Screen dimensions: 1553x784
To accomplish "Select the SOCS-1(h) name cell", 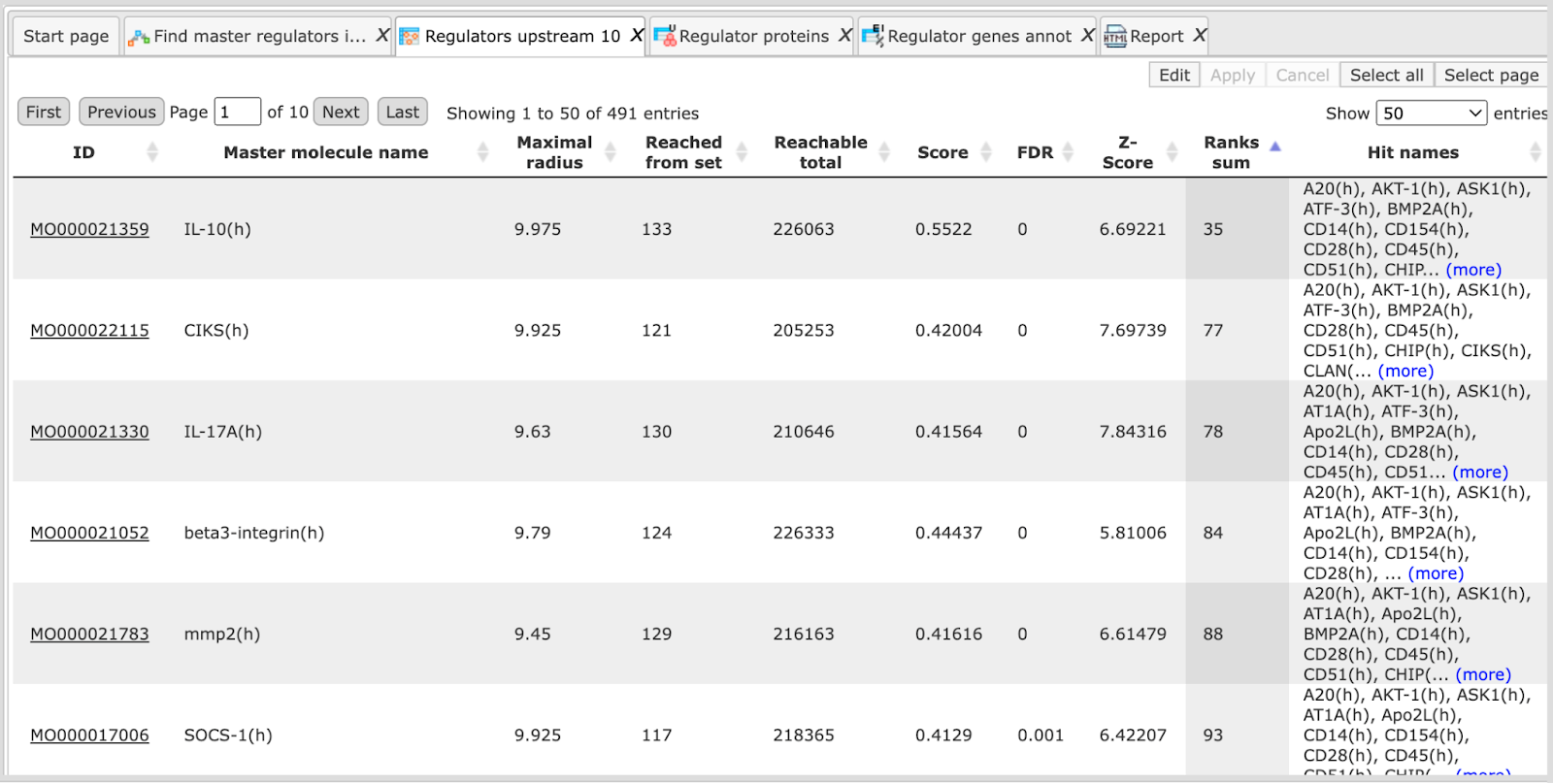I will click(x=228, y=735).
